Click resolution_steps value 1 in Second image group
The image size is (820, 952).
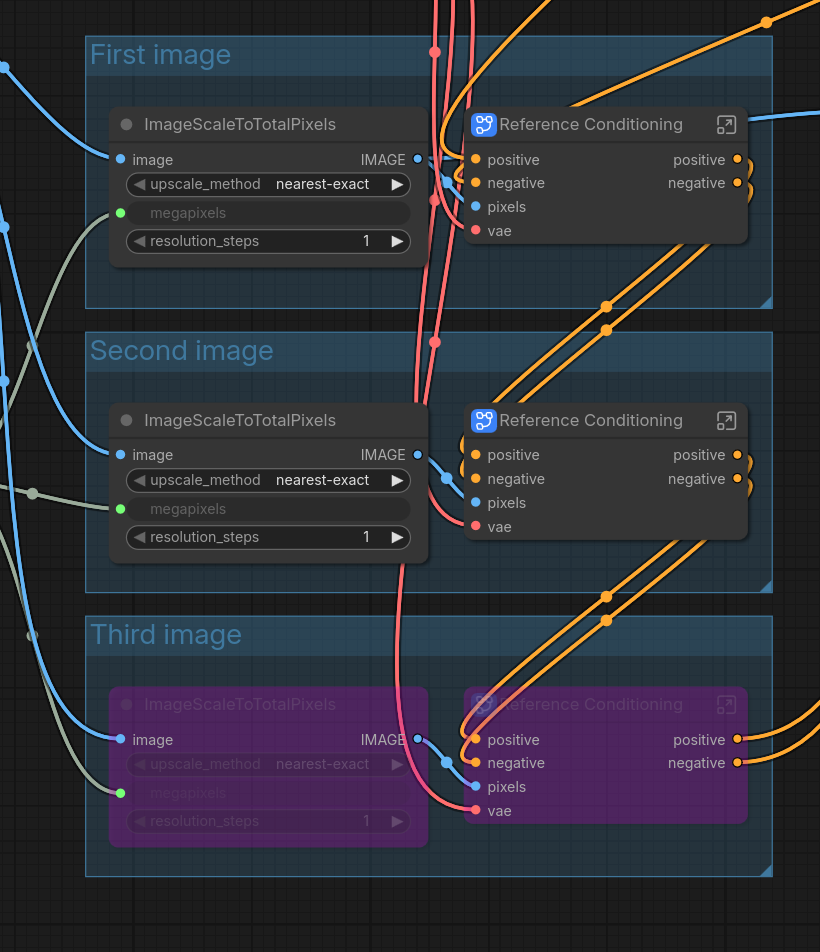[366, 537]
